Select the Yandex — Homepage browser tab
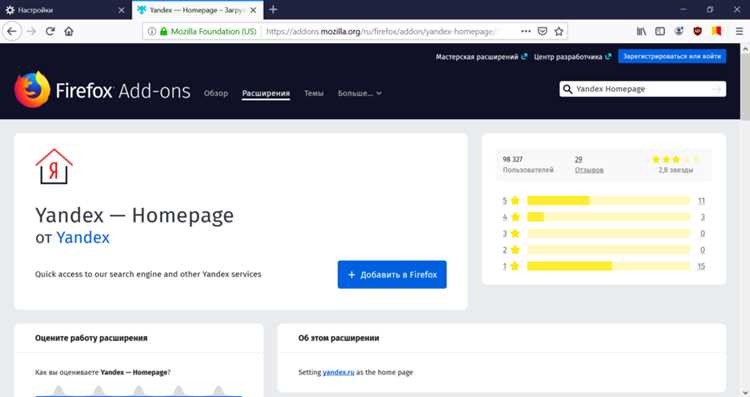This screenshot has width=750, height=397. [x=197, y=10]
